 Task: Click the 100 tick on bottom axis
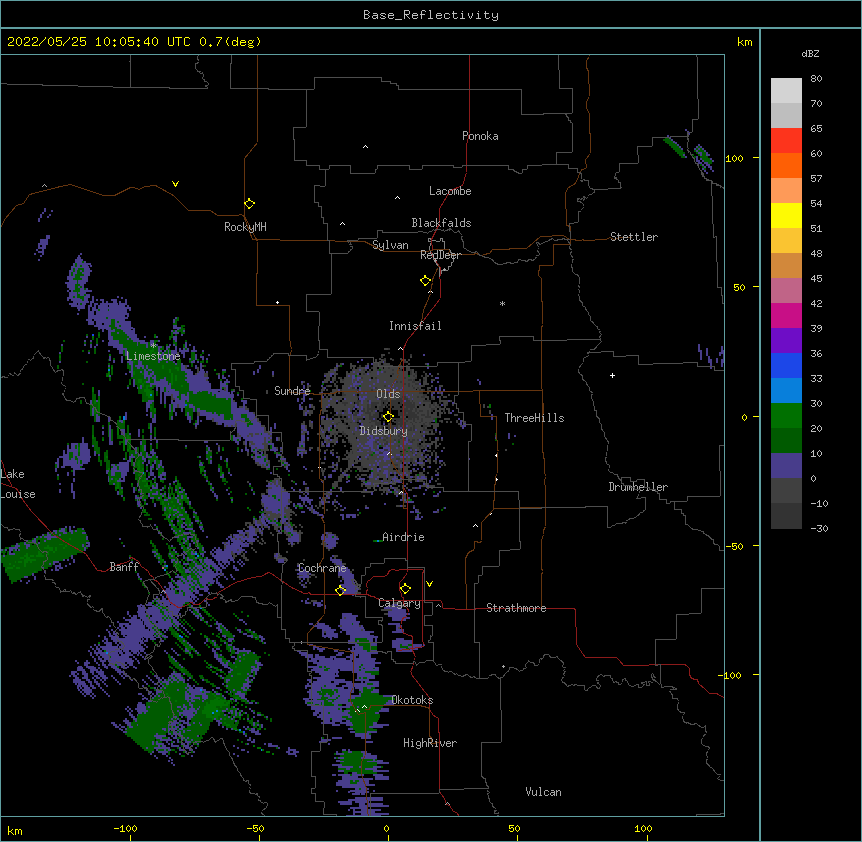pos(643,828)
